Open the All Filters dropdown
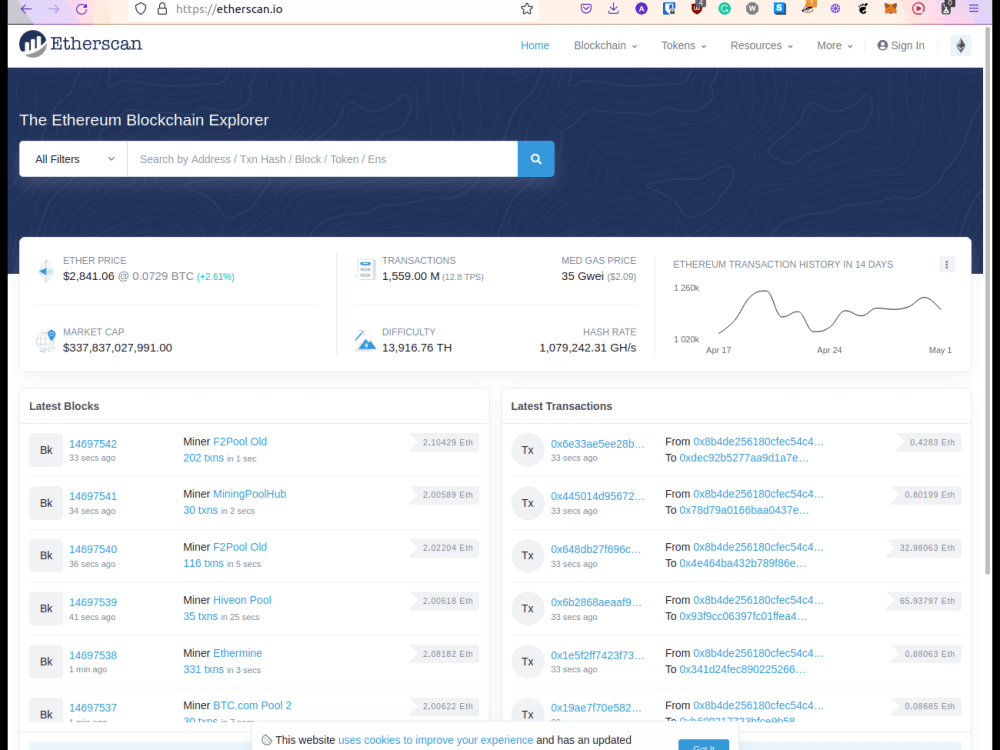The width and height of the screenshot is (1000, 750). [73, 159]
